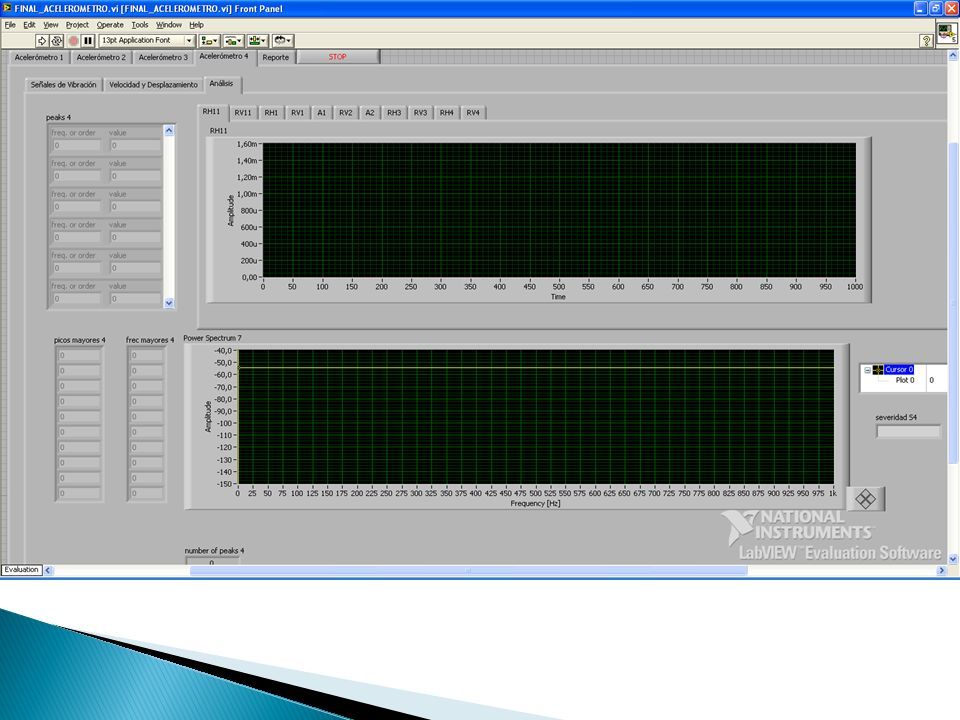Image resolution: width=960 pixels, height=720 pixels.
Task: Open the Reorder tool
Action: coord(282,41)
